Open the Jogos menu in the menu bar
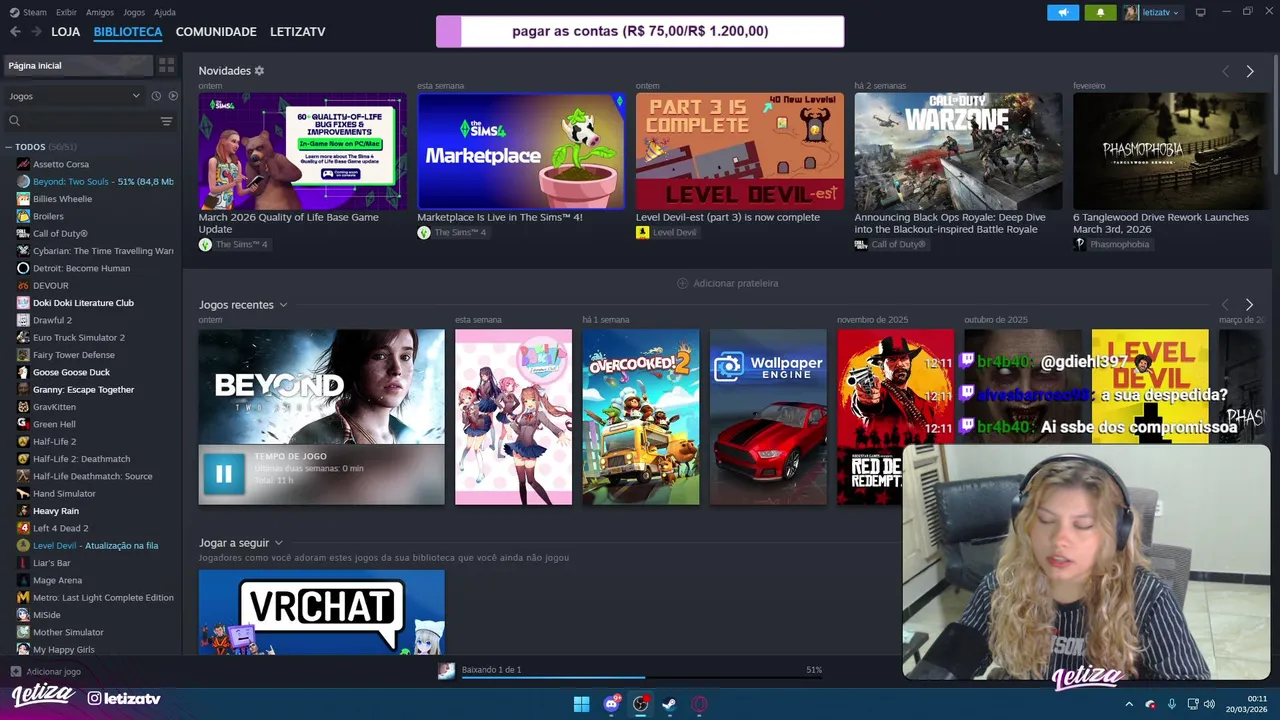The width and height of the screenshot is (1280, 720). point(134,12)
